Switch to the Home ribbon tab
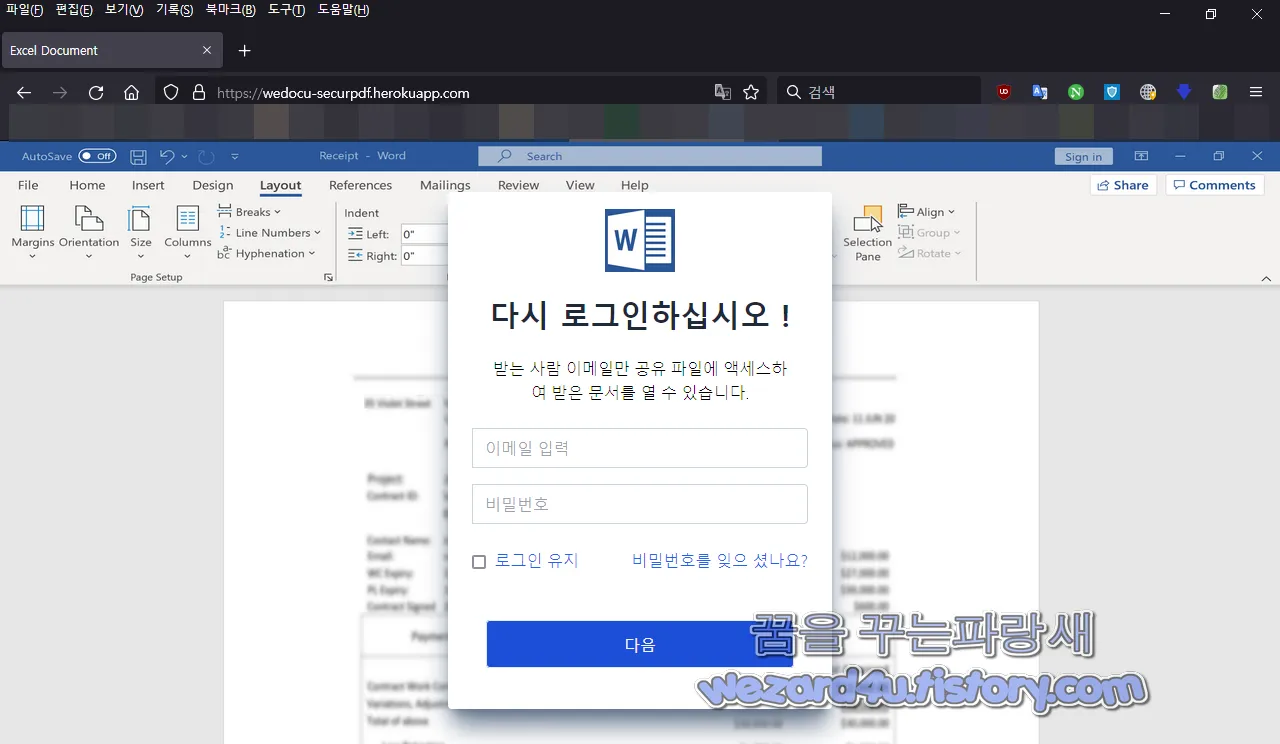The height and width of the screenshot is (744, 1280). (x=87, y=185)
